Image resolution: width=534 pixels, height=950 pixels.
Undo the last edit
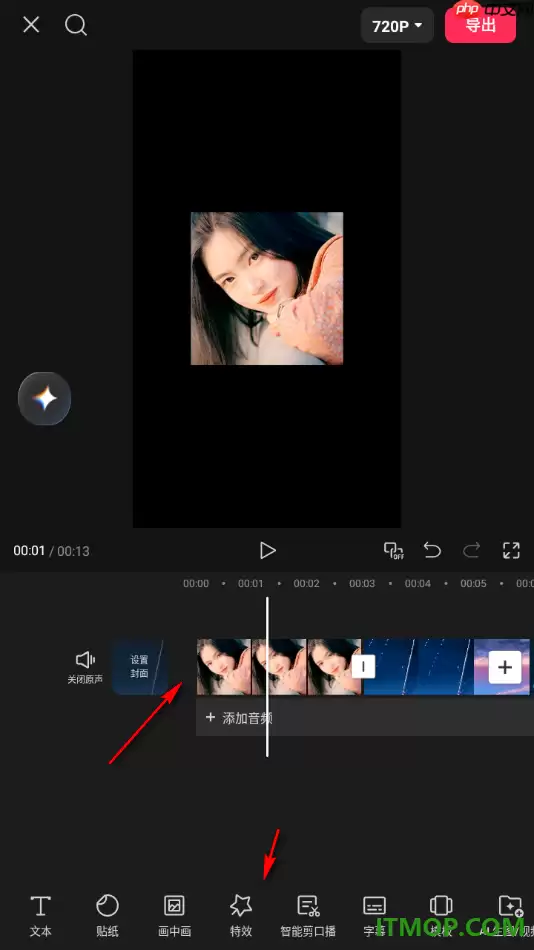point(432,550)
